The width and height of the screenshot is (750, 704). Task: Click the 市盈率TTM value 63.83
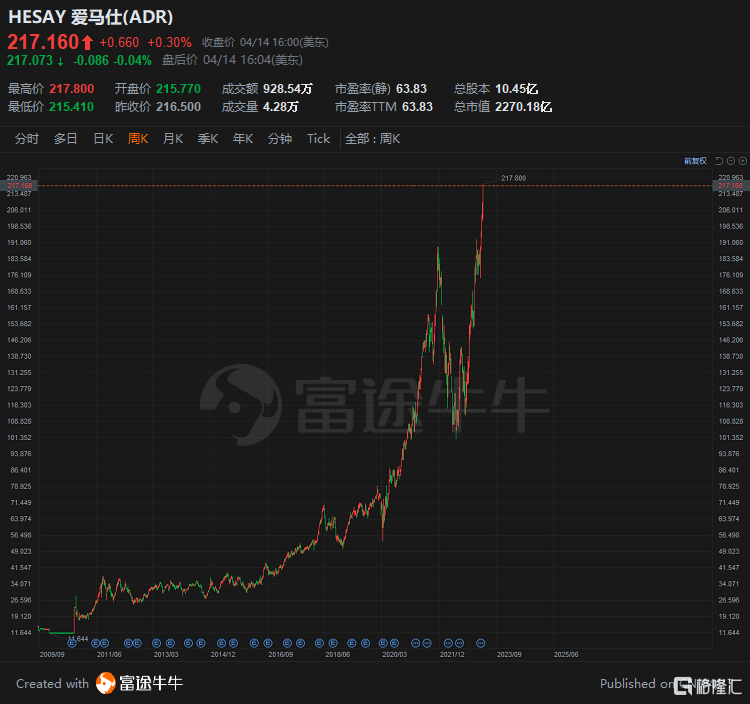[417, 107]
